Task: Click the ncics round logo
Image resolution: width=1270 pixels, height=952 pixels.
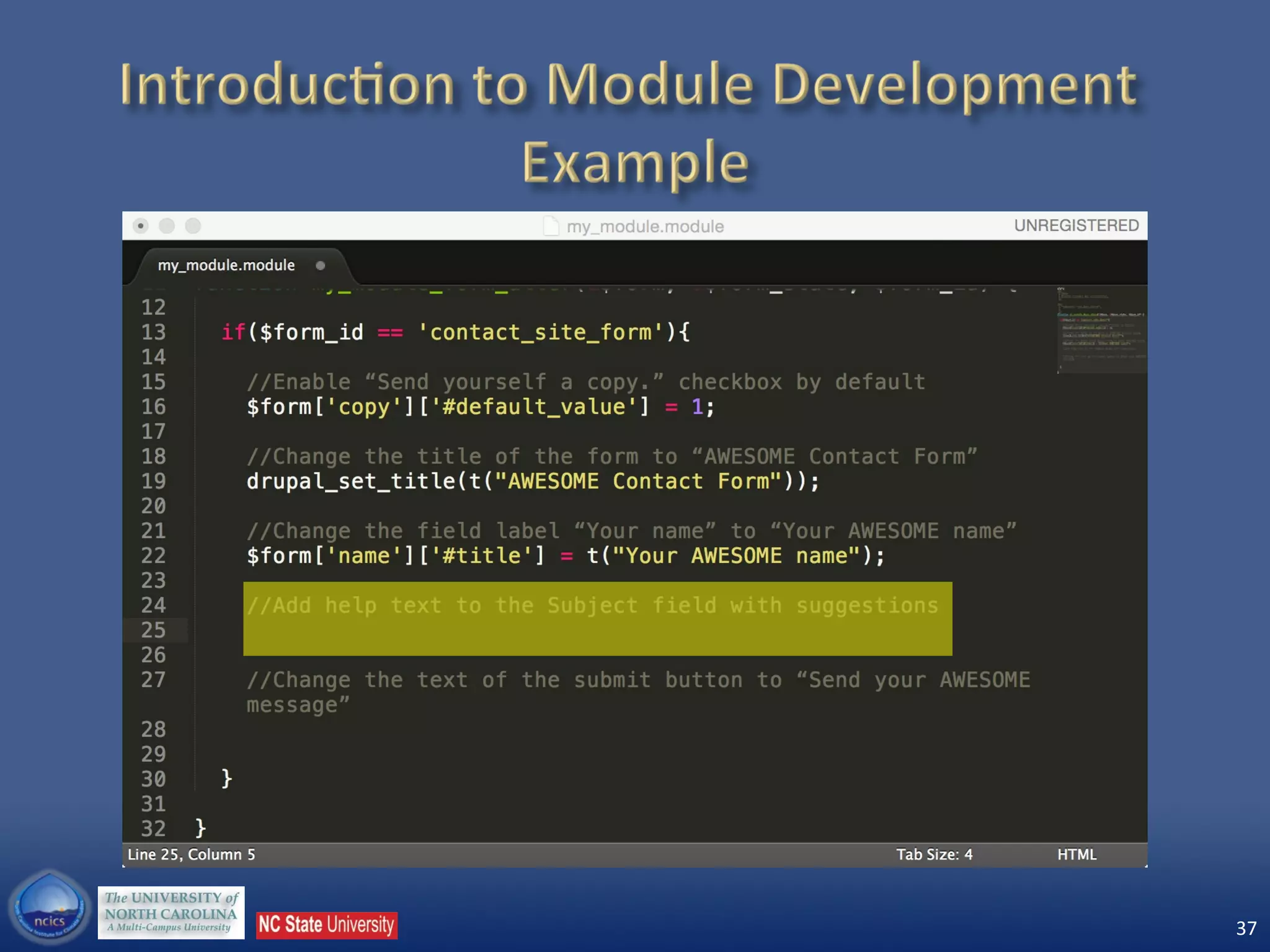Action: point(50,909)
